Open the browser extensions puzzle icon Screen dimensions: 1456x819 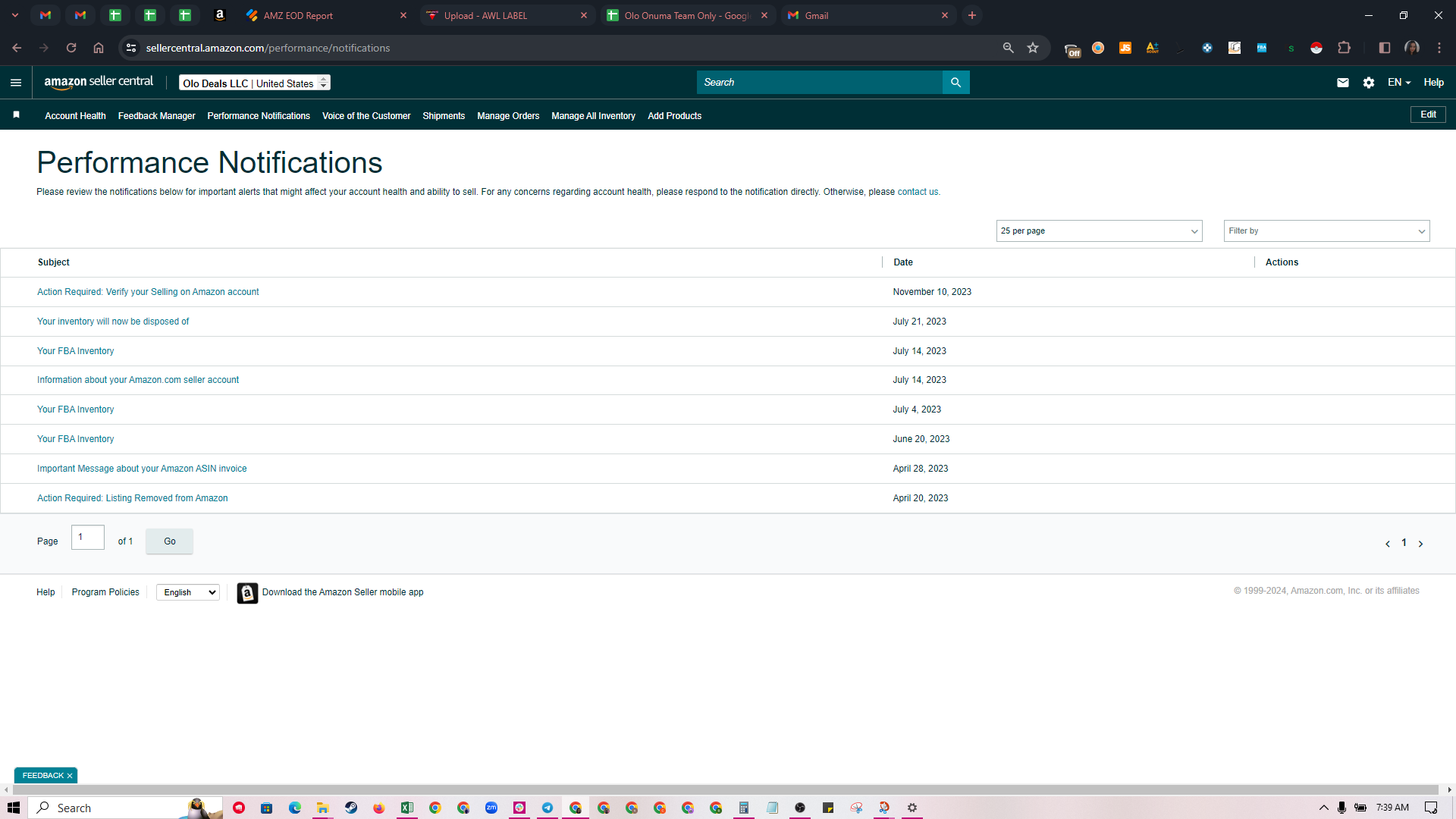pyautogui.click(x=1344, y=48)
